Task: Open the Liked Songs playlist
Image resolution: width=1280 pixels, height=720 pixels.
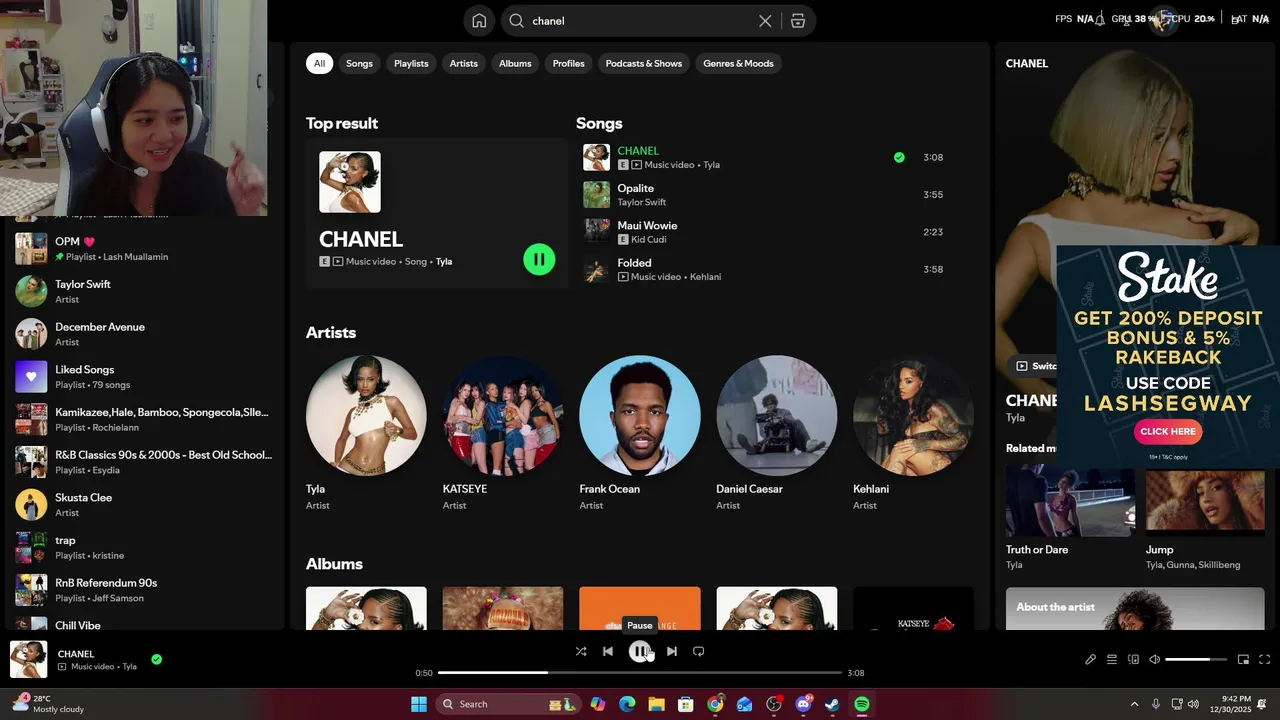Action: pyautogui.click(x=144, y=377)
